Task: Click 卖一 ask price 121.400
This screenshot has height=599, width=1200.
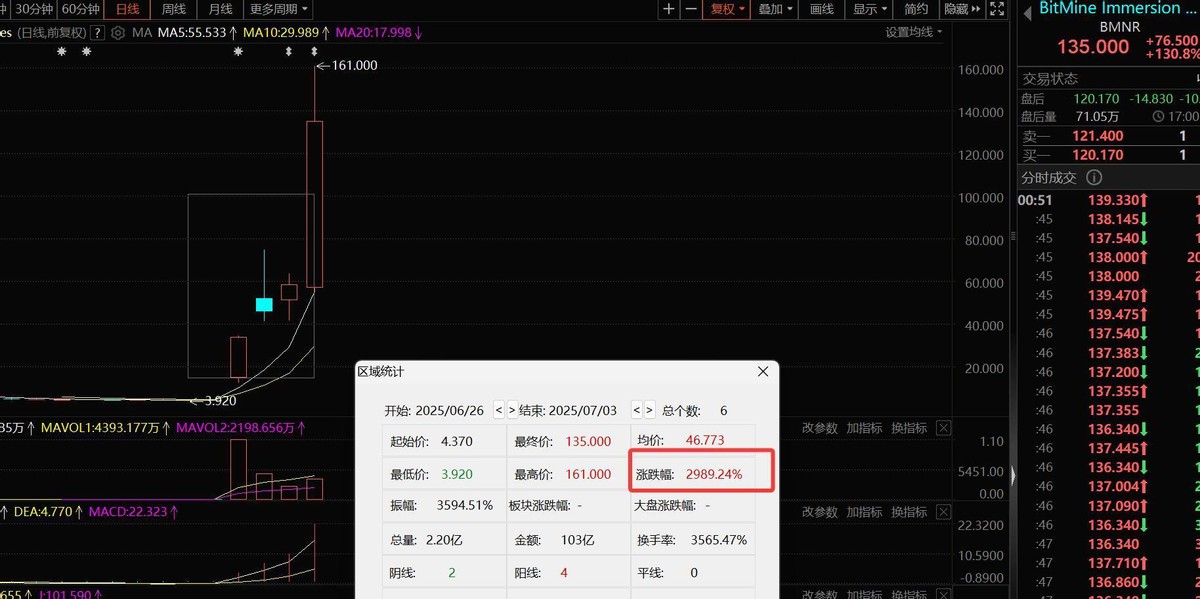Action: tap(1097, 136)
